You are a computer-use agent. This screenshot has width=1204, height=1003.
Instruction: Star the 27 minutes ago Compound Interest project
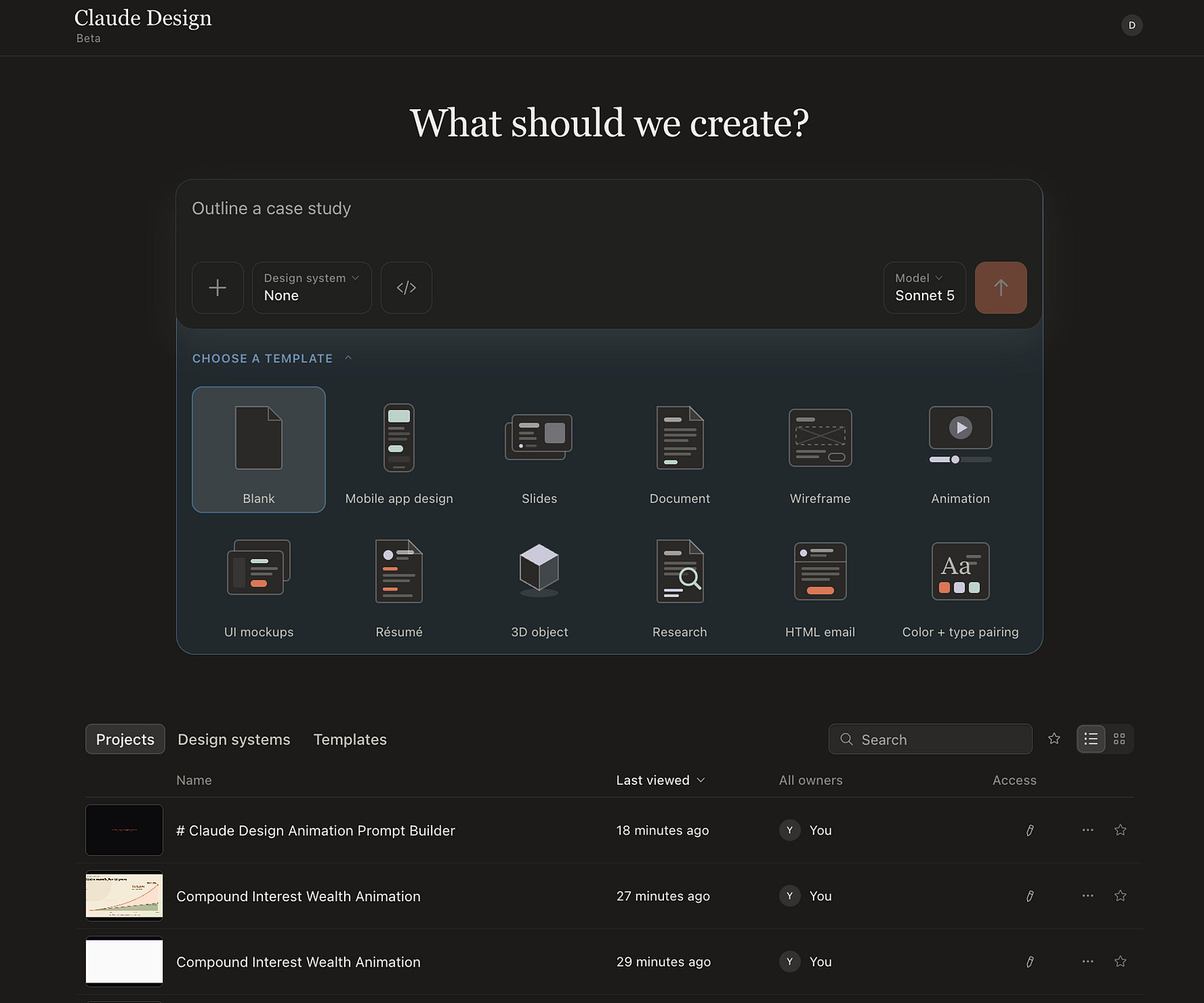(1120, 896)
